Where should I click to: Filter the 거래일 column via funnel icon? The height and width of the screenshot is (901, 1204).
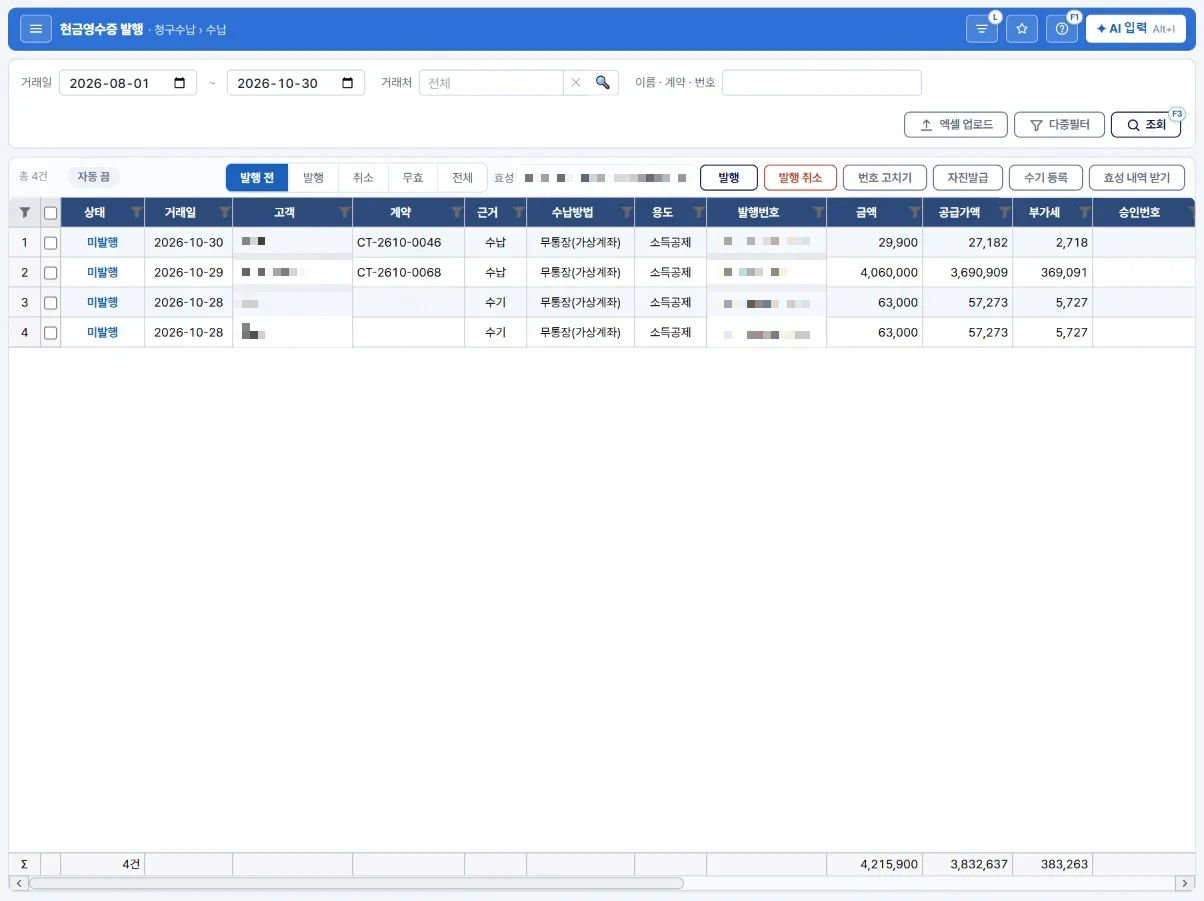pos(224,212)
